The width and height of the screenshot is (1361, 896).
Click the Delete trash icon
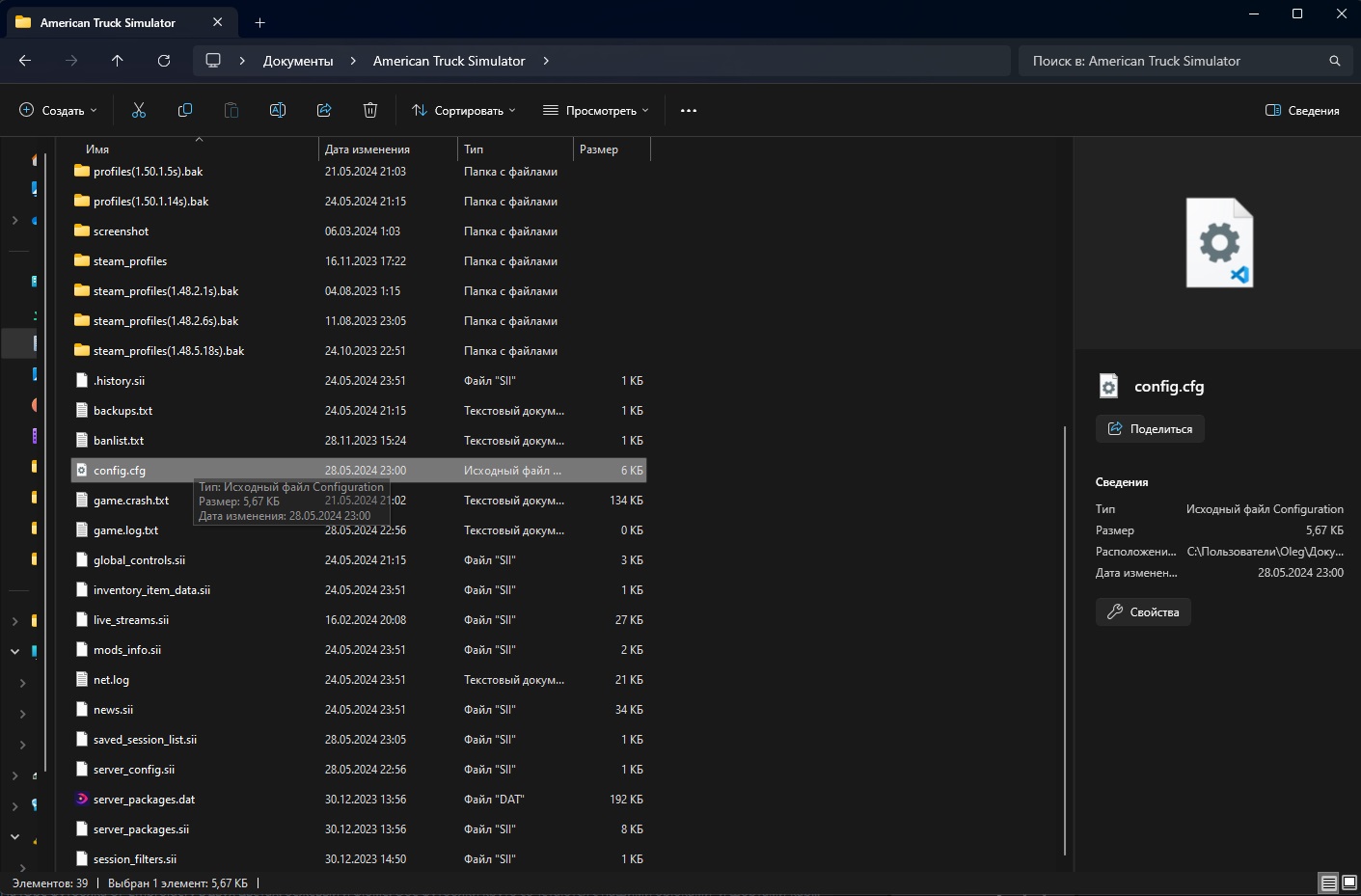[370, 111]
